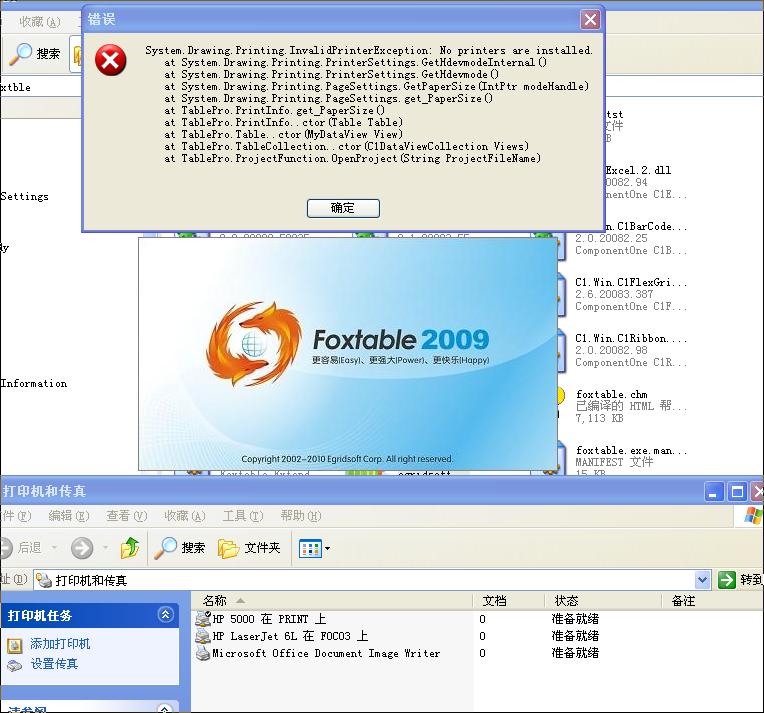The width and height of the screenshot is (764, 713).
Task: Click 搜索 in the background Explorer window toolbar
Action: tap(35, 54)
